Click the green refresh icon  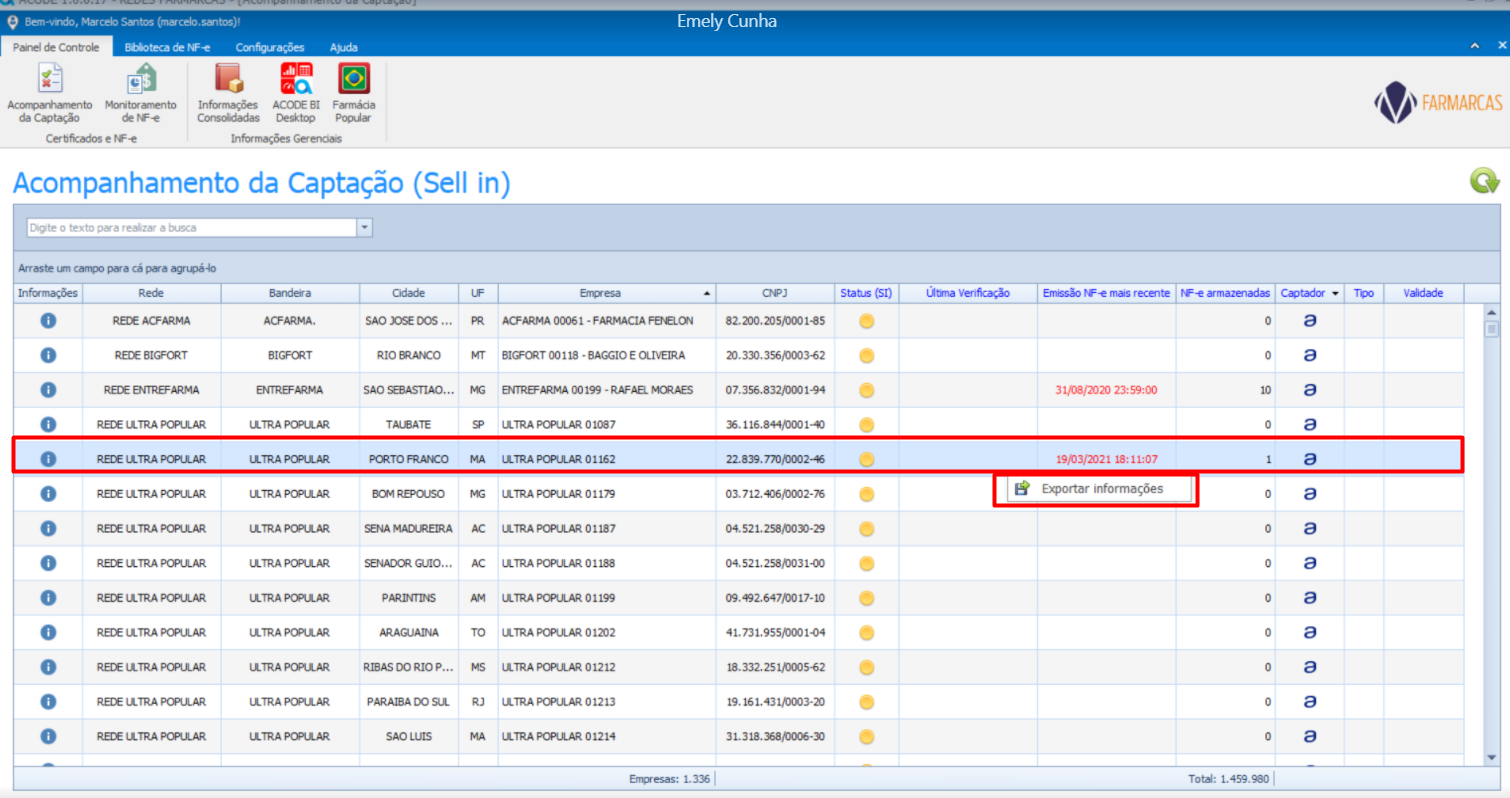click(x=1484, y=181)
